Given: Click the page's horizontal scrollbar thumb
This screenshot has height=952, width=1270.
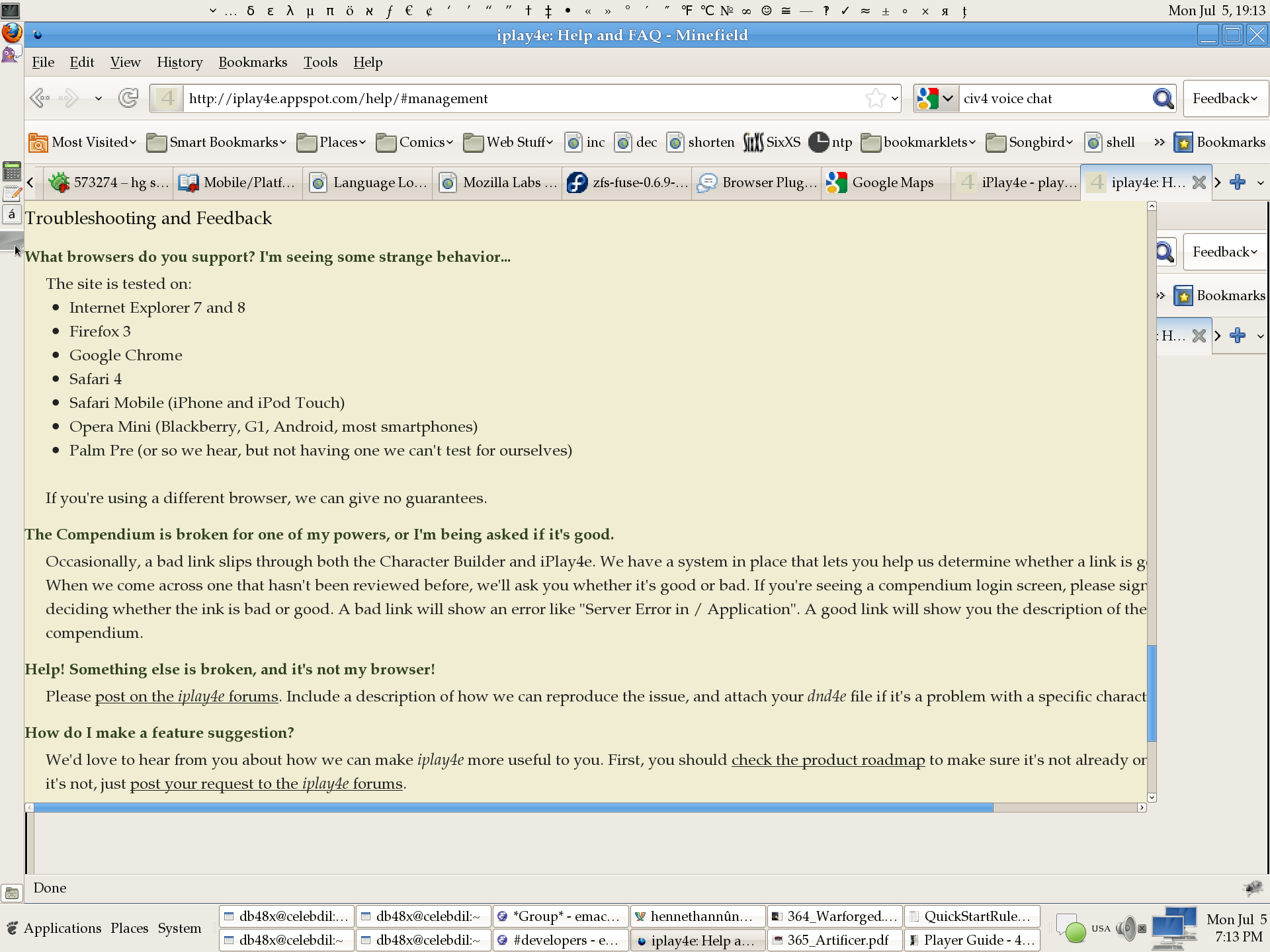Looking at the screenshot, I should (513, 807).
